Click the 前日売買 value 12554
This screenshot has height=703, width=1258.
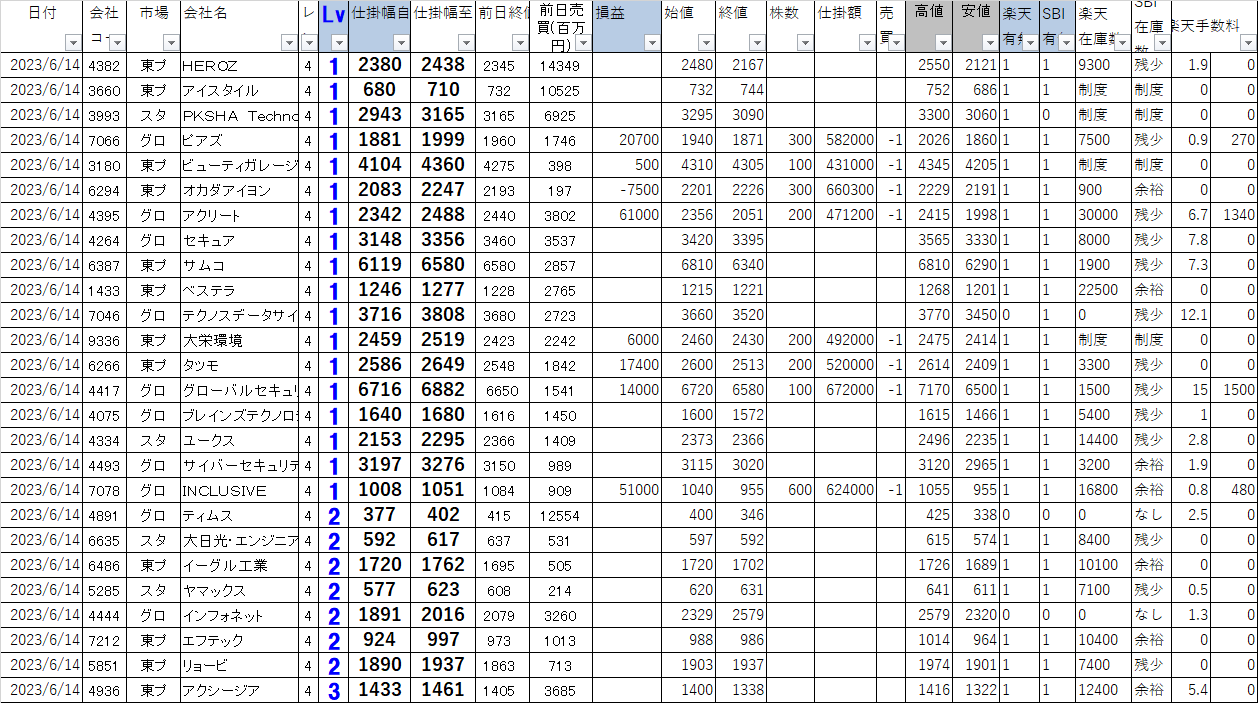560,515
